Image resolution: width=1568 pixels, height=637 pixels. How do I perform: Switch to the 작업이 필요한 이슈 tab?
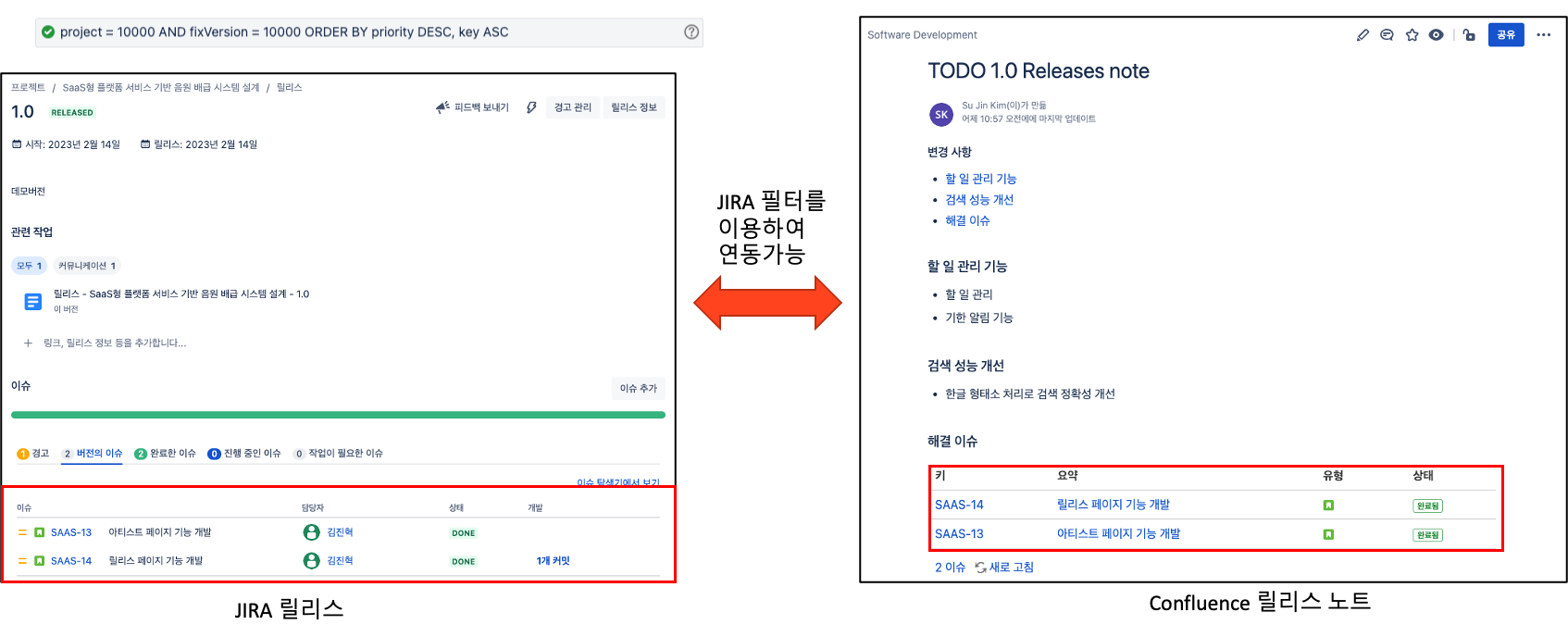338,454
